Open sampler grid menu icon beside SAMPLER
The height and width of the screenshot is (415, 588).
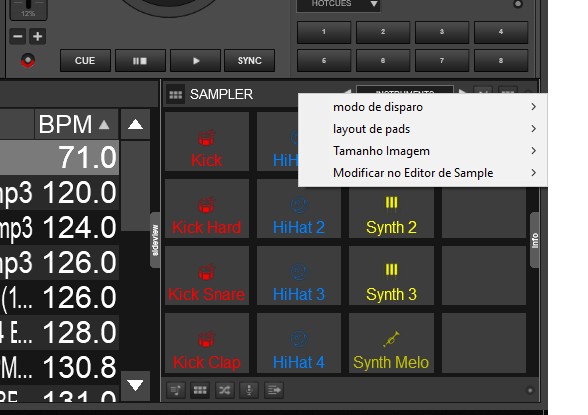176,94
